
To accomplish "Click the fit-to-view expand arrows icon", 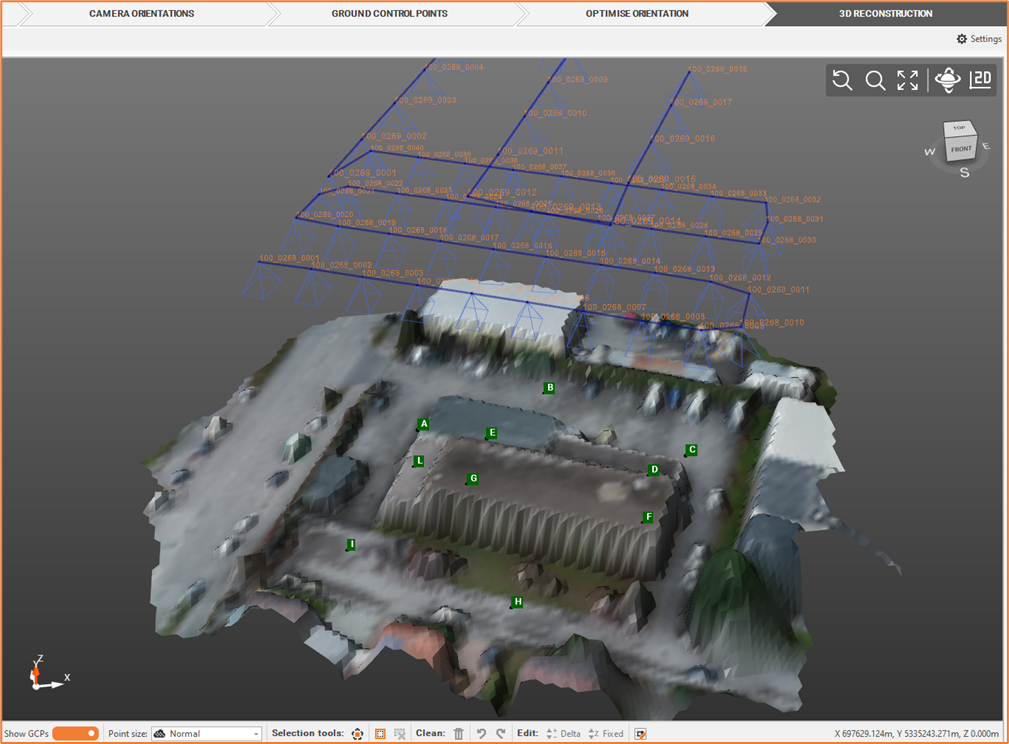I will (907, 81).
